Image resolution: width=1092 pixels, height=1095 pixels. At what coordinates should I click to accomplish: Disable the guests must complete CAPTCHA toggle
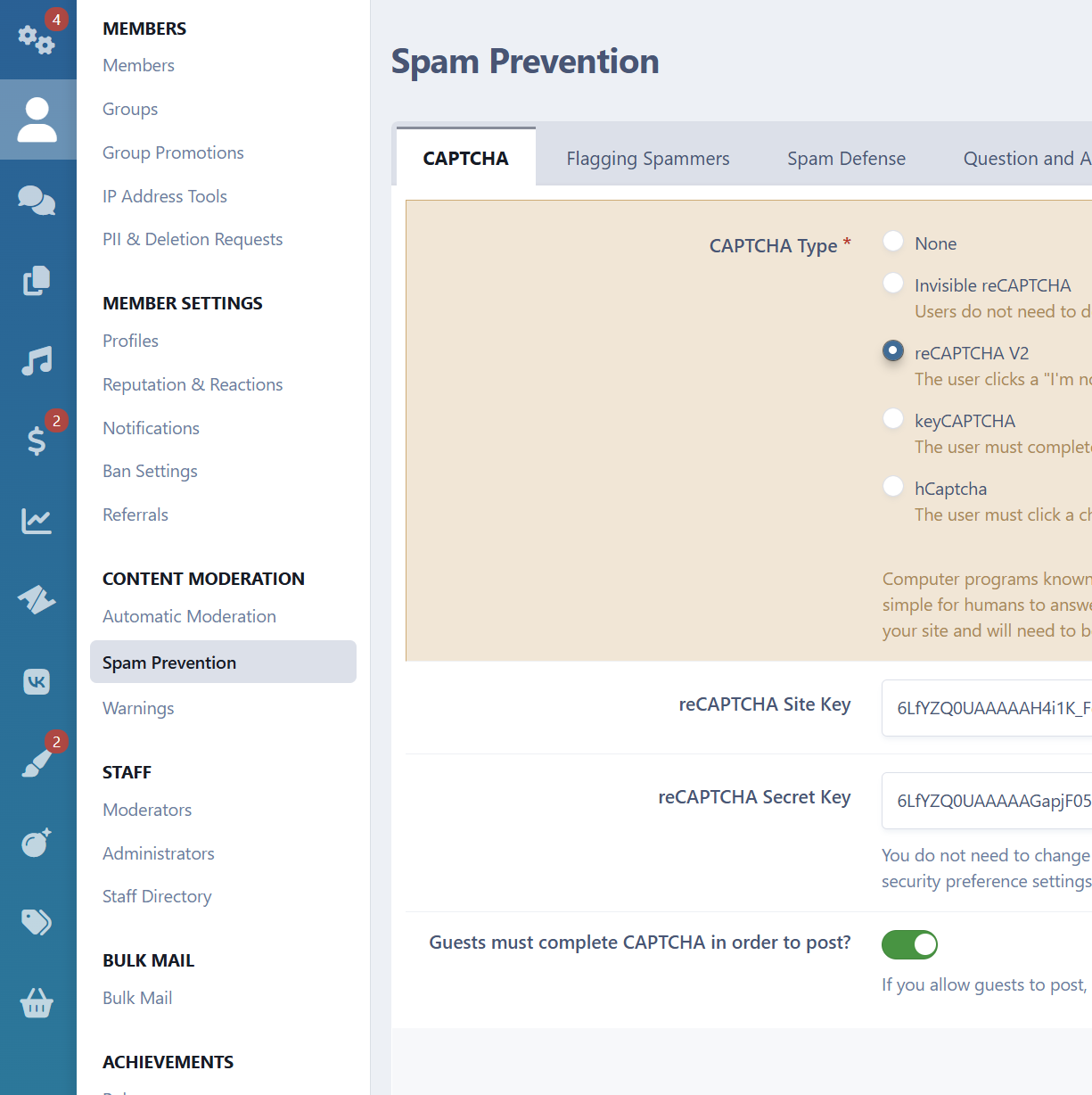(x=909, y=944)
